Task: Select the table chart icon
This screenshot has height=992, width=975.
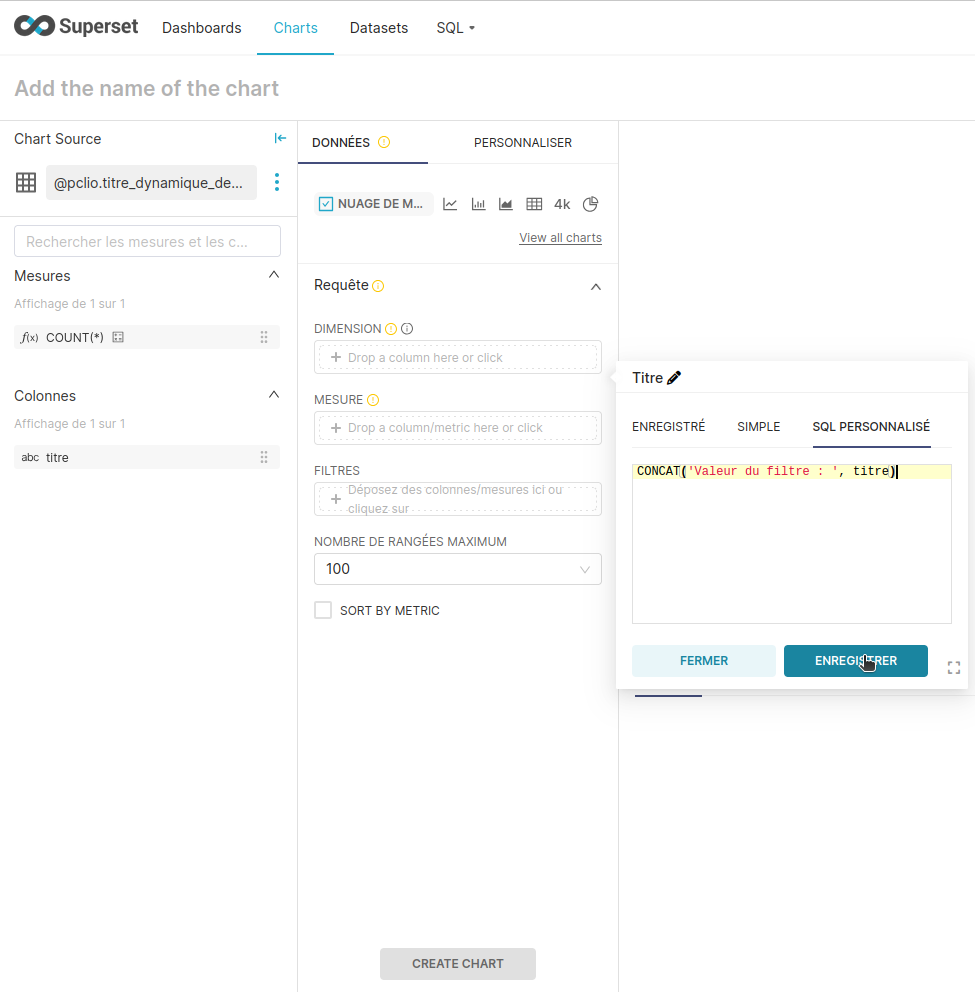Action: point(534,204)
